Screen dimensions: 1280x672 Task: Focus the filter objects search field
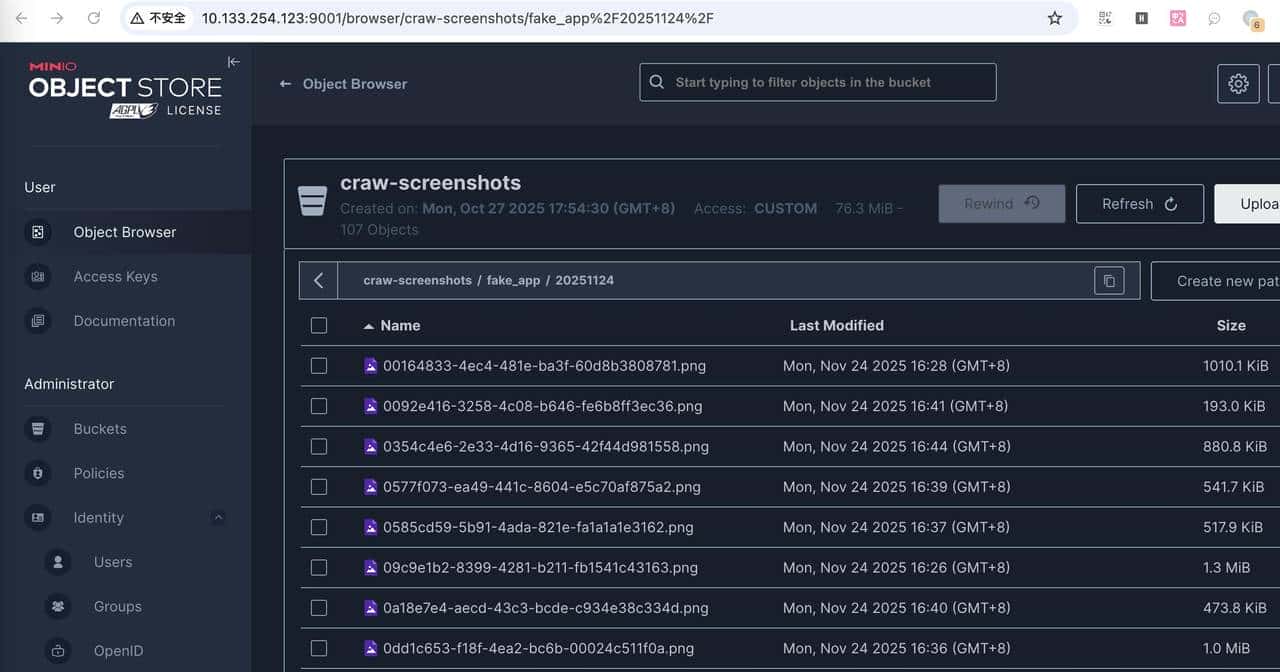818,82
